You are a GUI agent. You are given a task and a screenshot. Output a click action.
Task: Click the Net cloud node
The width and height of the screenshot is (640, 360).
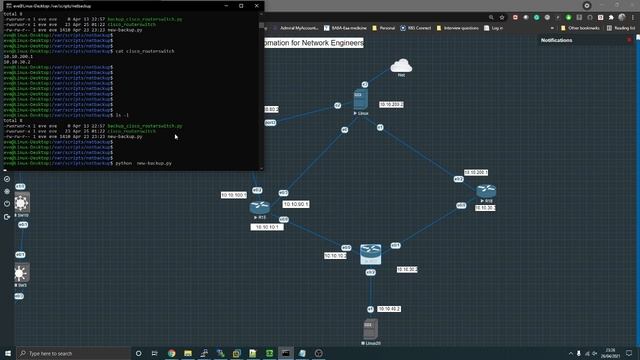pyautogui.click(x=401, y=66)
